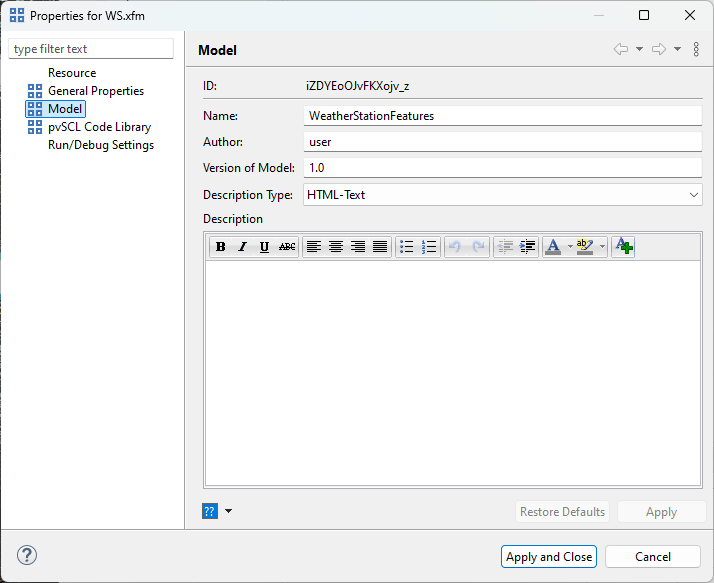Center-align the description text

(336, 247)
